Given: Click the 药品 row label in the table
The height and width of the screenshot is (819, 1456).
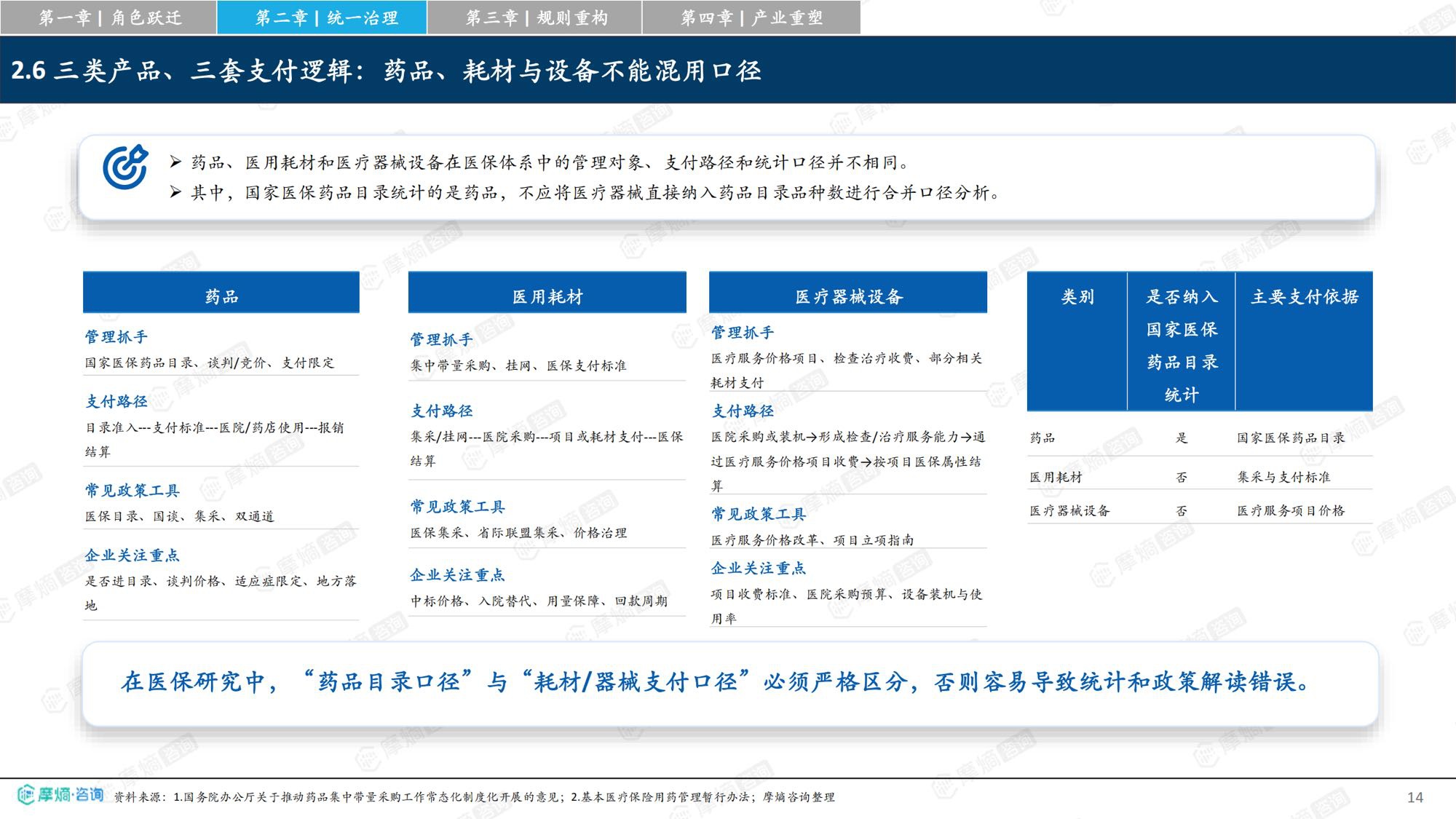Looking at the screenshot, I should pos(1042,438).
